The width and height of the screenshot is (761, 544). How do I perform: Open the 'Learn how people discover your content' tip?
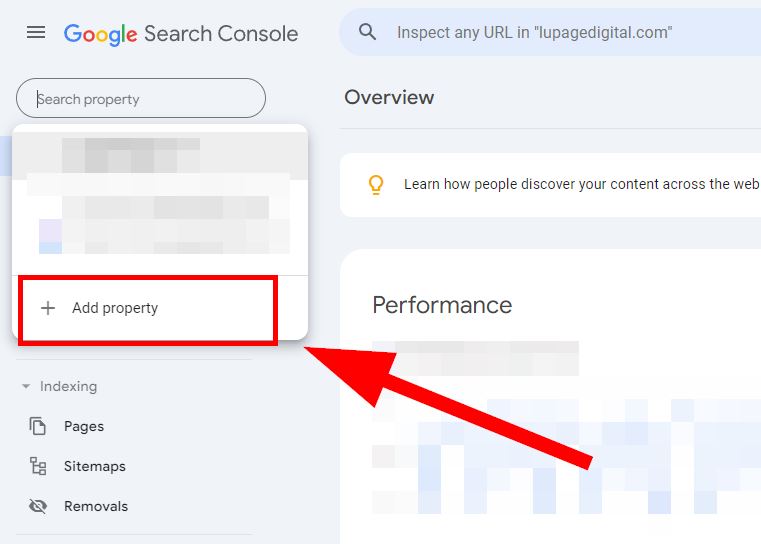[580, 184]
